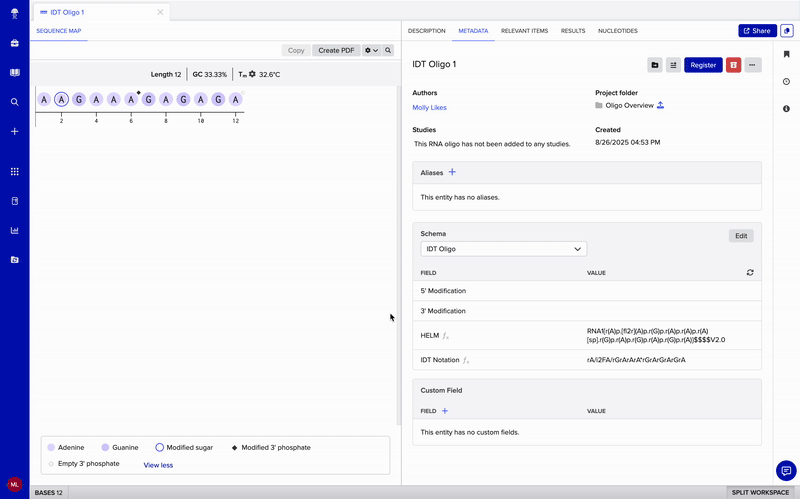Image resolution: width=800 pixels, height=499 pixels.
Task: Switch to the Description tab
Action: 427,31
